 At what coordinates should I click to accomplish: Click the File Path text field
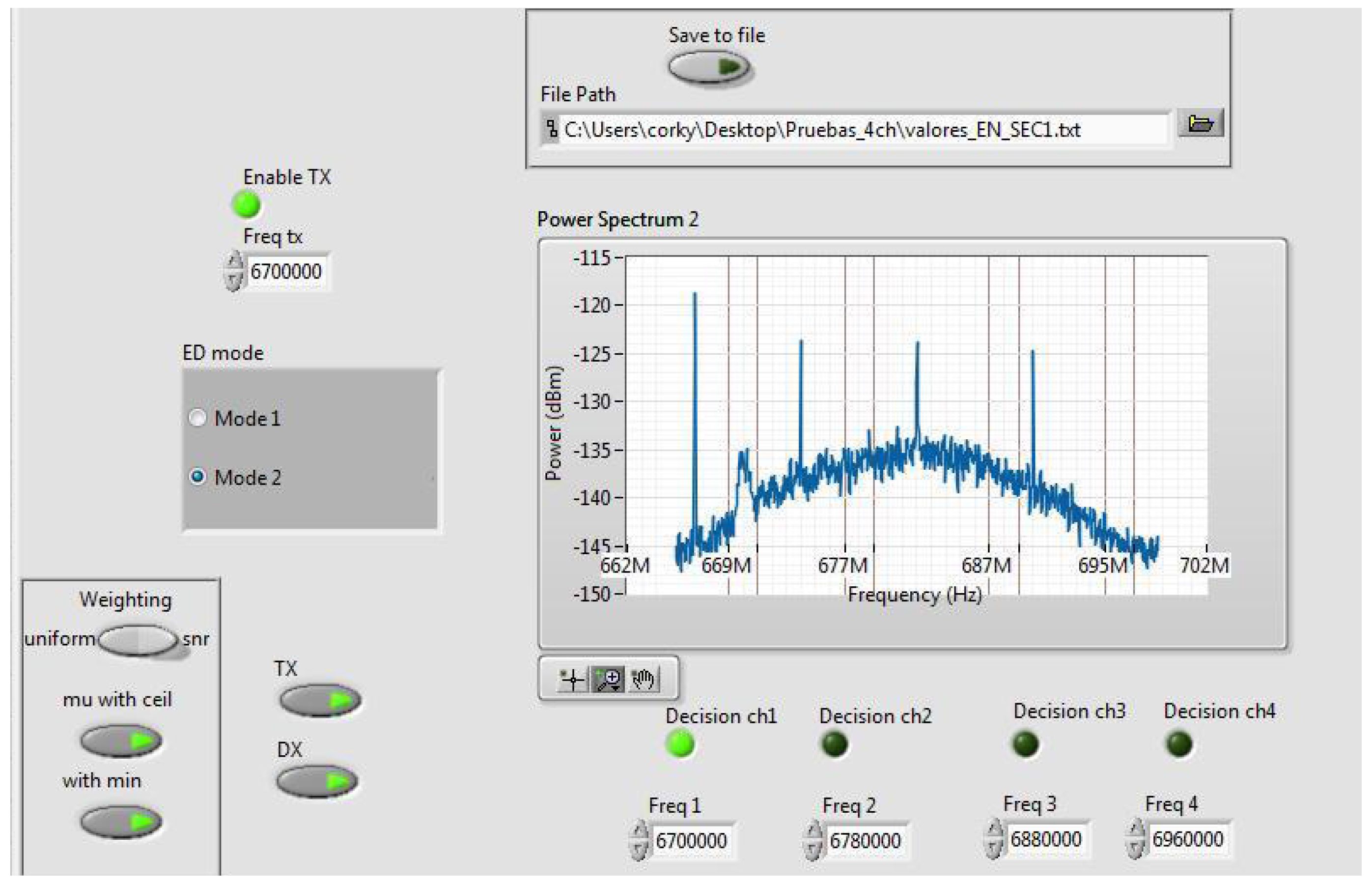coord(854,130)
